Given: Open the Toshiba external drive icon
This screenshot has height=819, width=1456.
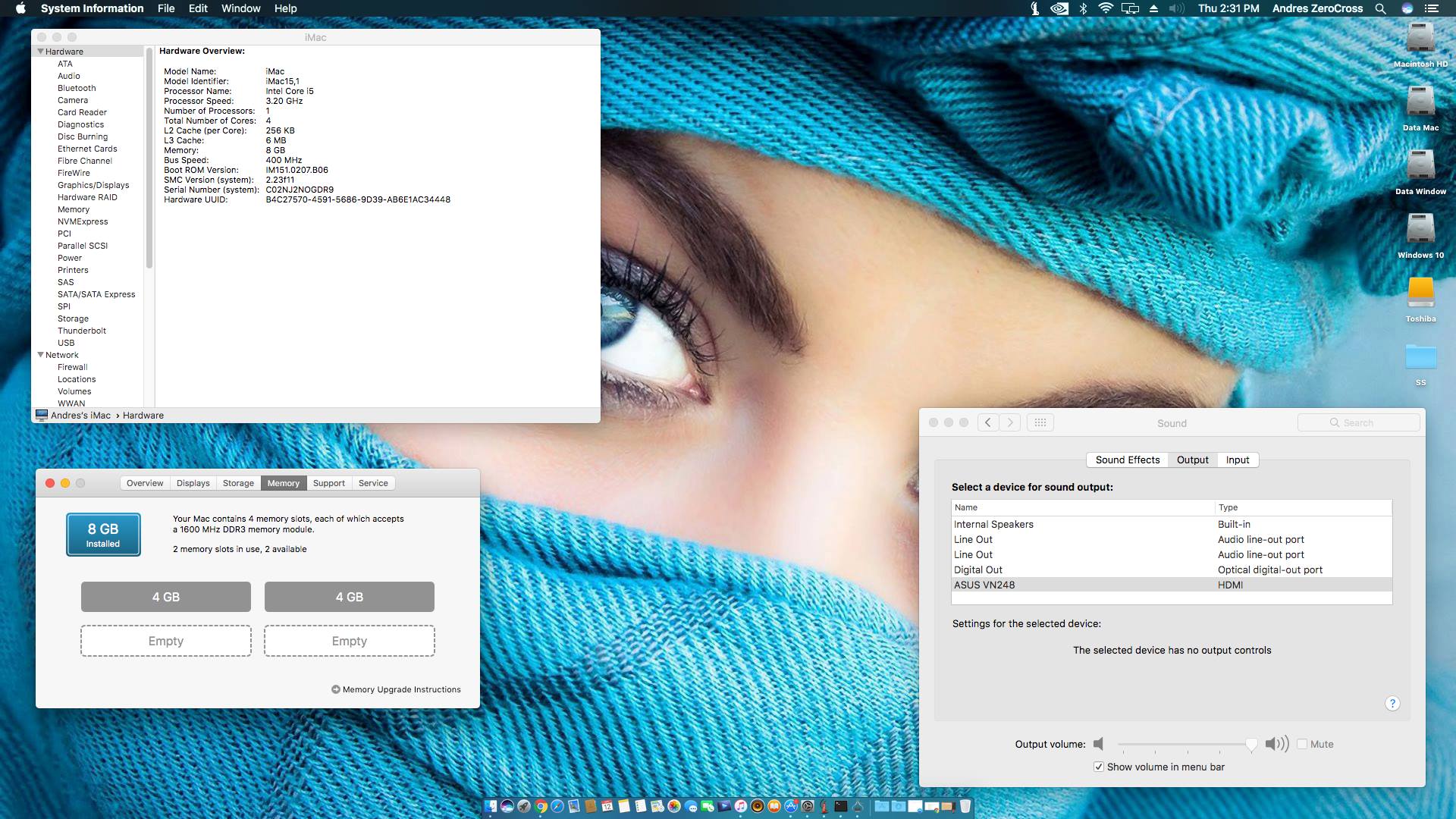Looking at the screenshot, I should [x=1420, y=293].
